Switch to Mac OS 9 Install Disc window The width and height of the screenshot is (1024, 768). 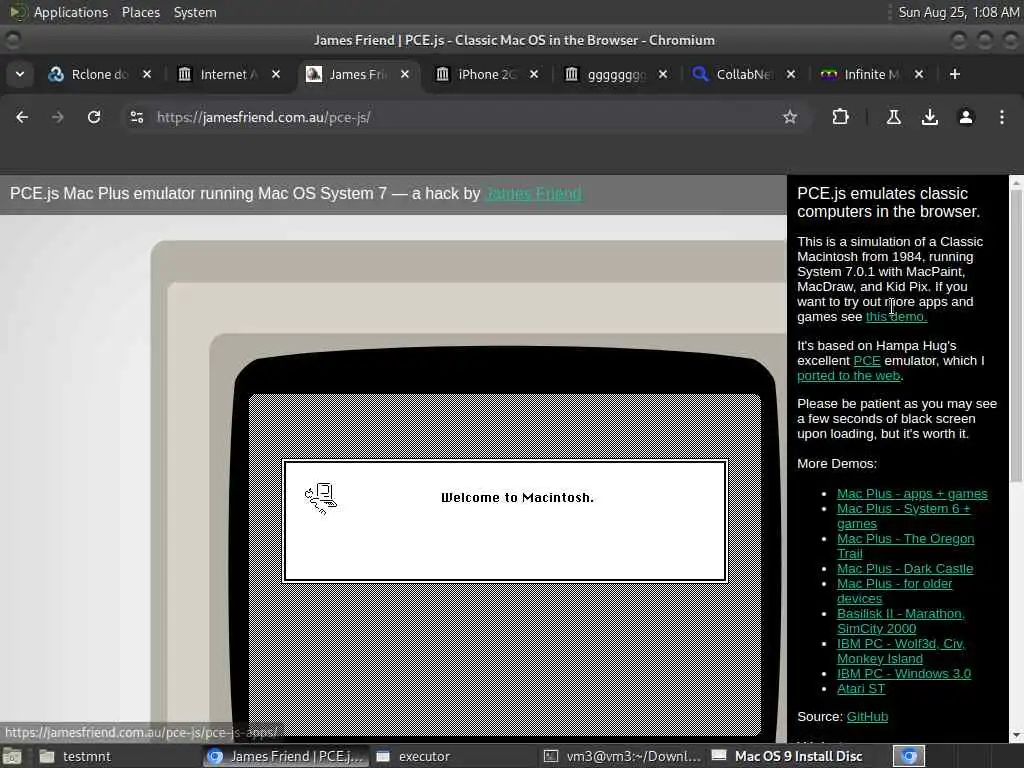tap(787, 756)
